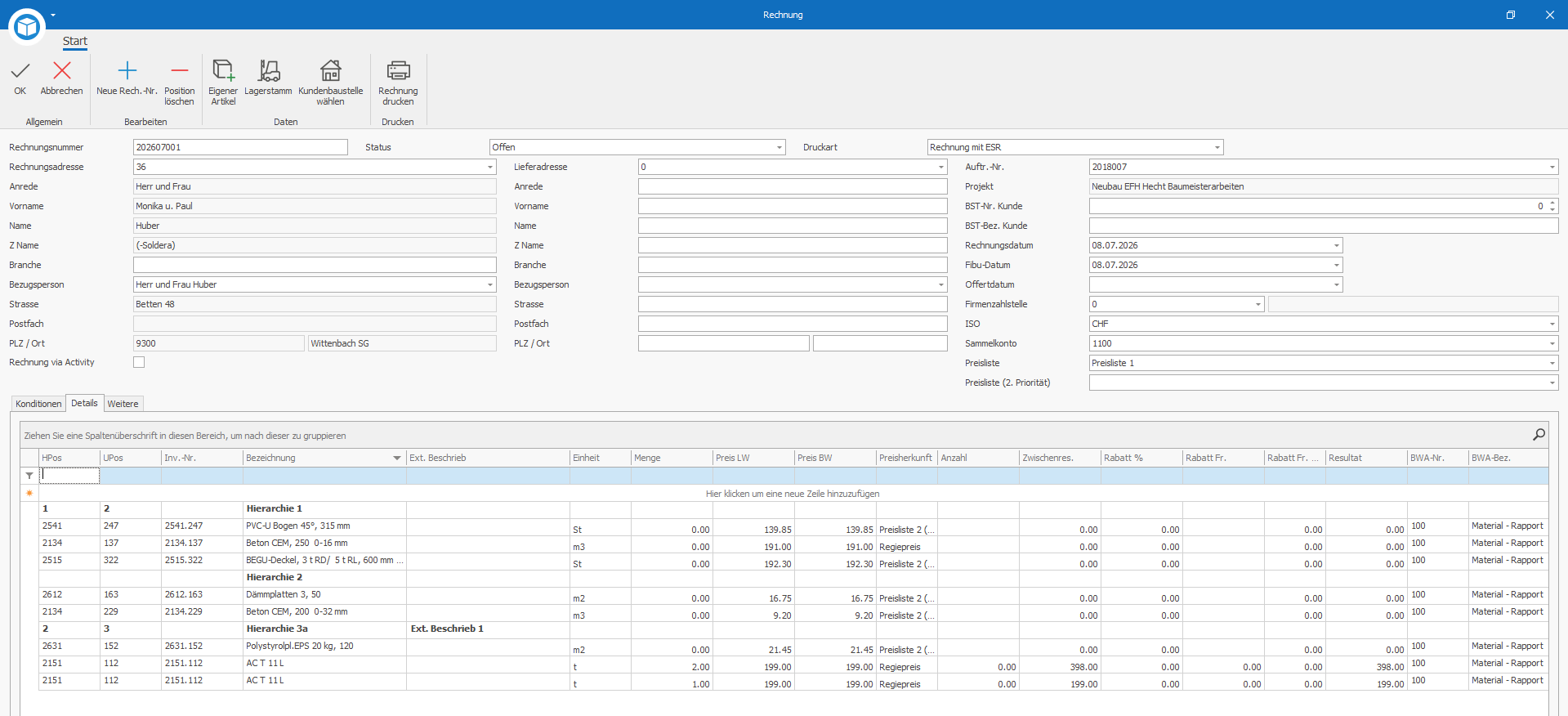Open the Auftr.-Nr. dropdown

click(1552, 167)
